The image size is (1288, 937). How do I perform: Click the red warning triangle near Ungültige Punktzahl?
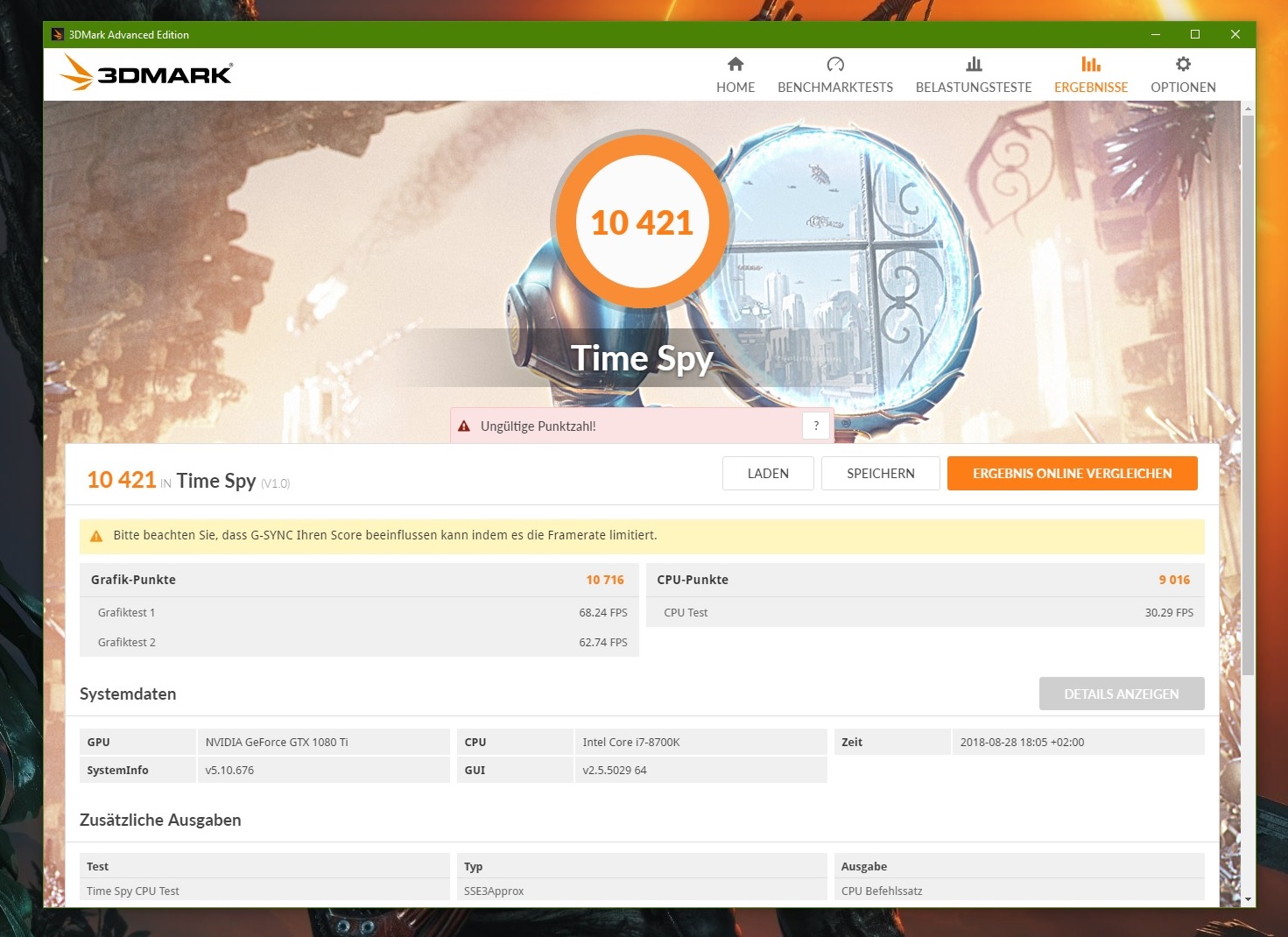click(464, 426)
